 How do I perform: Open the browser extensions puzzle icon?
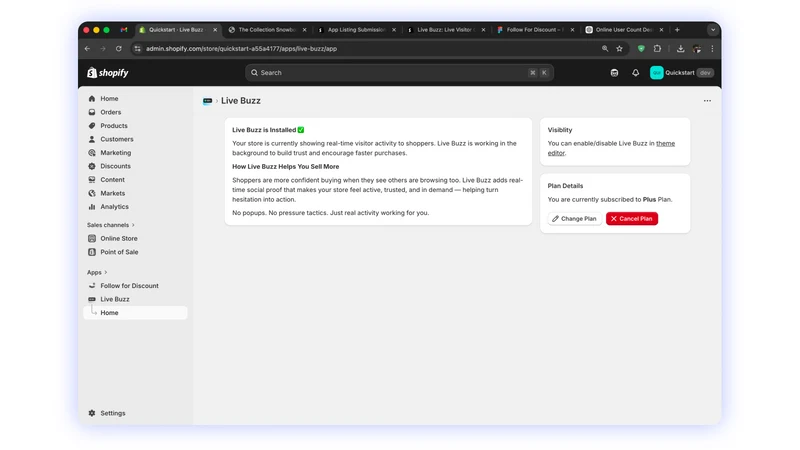(657, 48)
